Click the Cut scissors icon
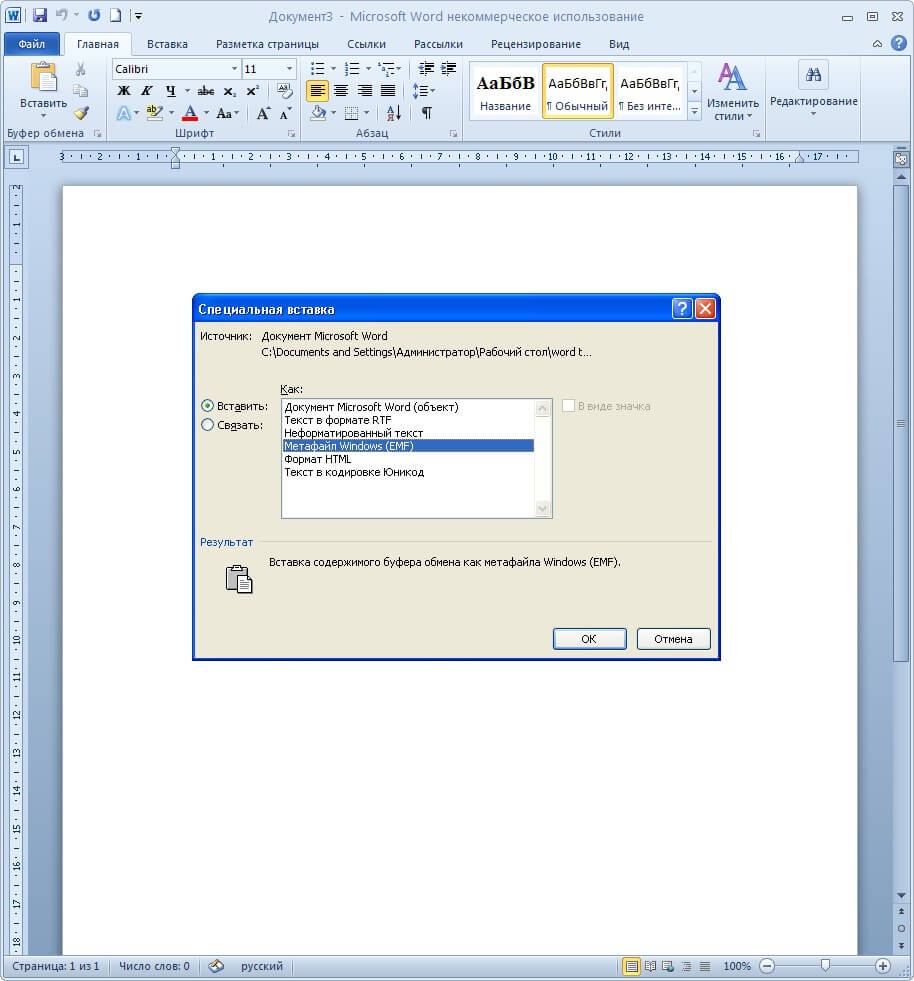 coord(81,69)
